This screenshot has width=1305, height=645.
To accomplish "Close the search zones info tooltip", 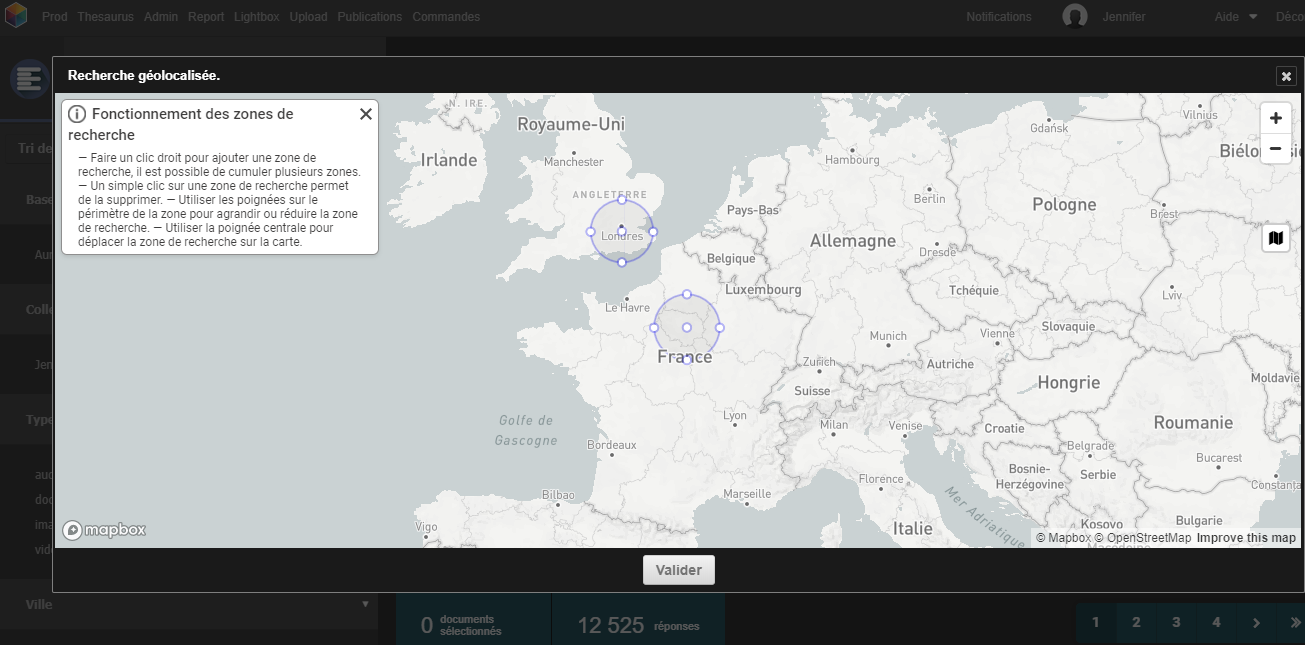I will [x=365, y=114].
